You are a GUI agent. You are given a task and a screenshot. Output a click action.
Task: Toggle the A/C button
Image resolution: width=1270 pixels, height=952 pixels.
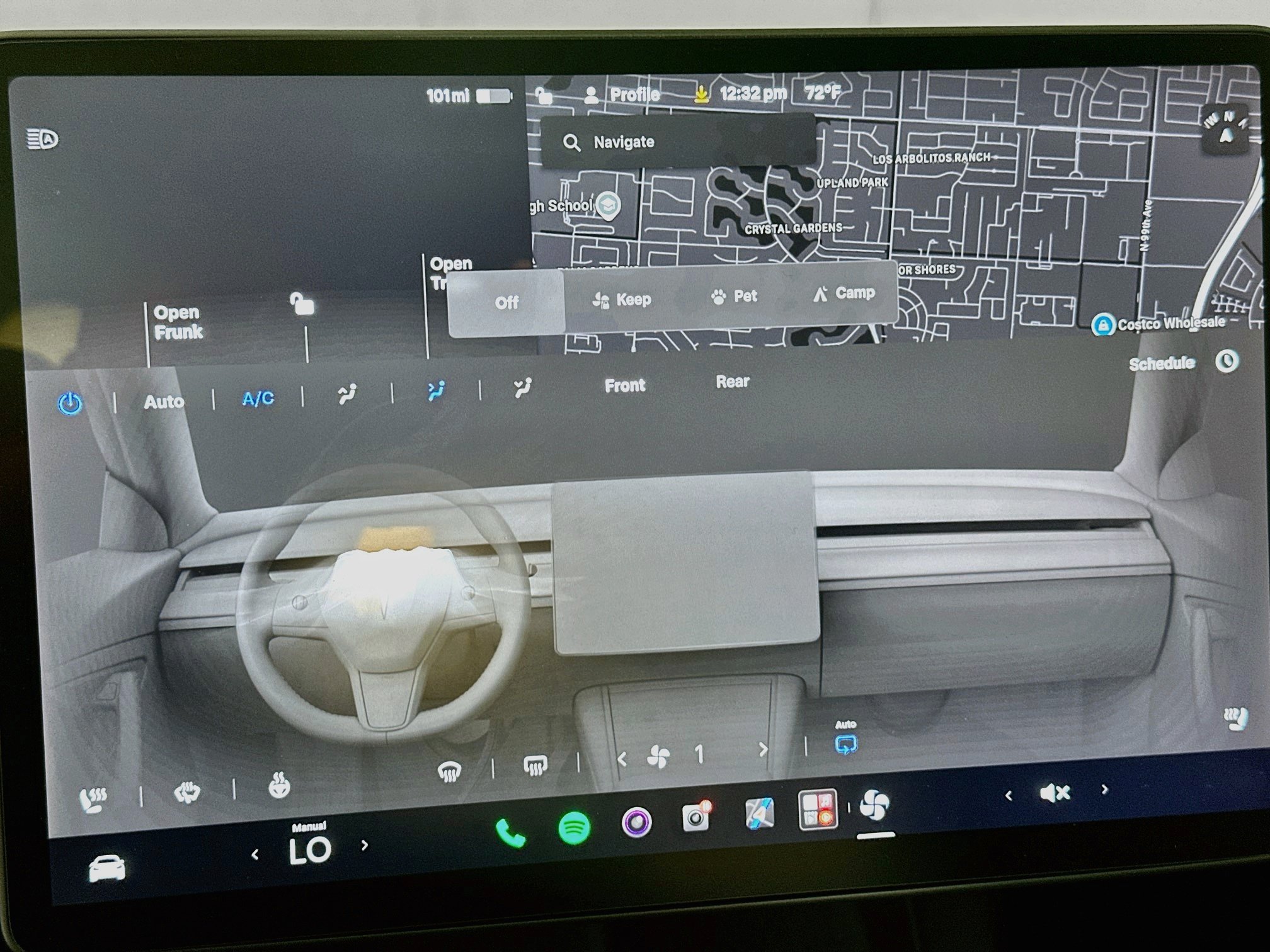click(x=258, y=399)
